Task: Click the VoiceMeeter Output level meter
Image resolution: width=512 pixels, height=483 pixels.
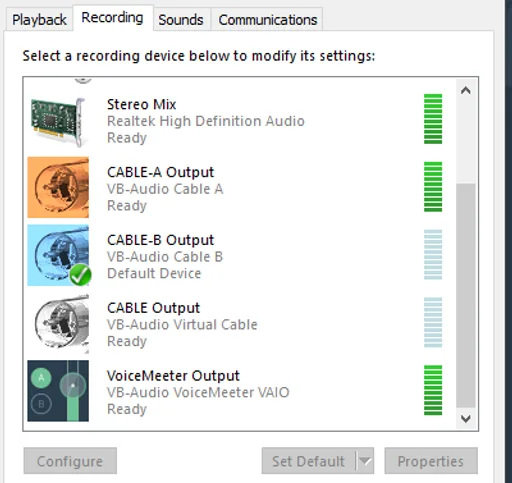Action: click(433, 390)
